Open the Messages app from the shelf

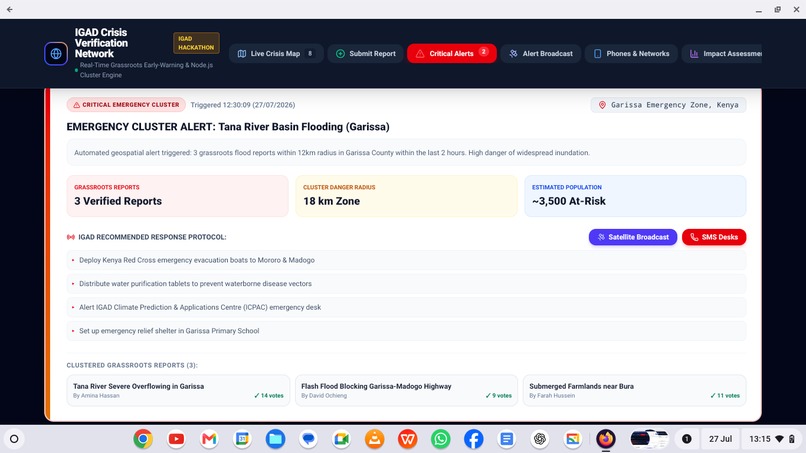(x=308, y=439)
